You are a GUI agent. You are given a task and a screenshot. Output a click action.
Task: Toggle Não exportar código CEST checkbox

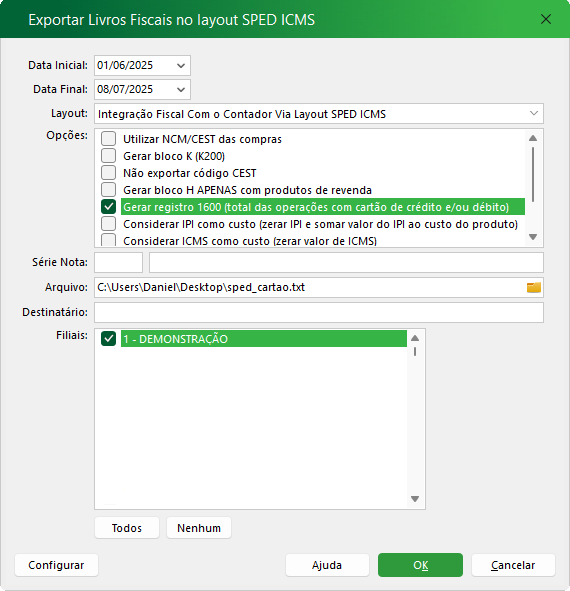click(x=108, y=173)
